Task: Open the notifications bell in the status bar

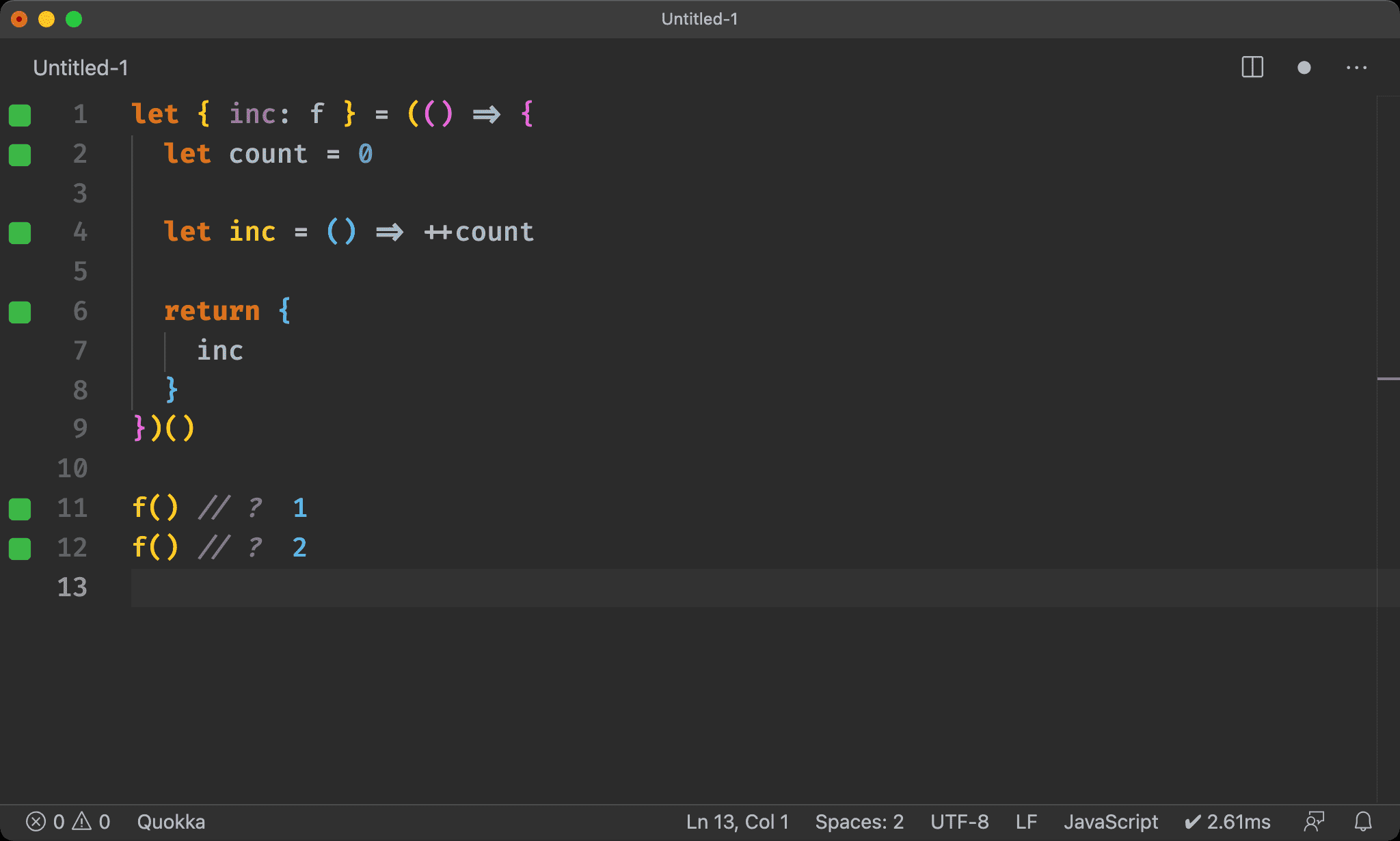Action: pyautogui.click(x=1363, y=821)
